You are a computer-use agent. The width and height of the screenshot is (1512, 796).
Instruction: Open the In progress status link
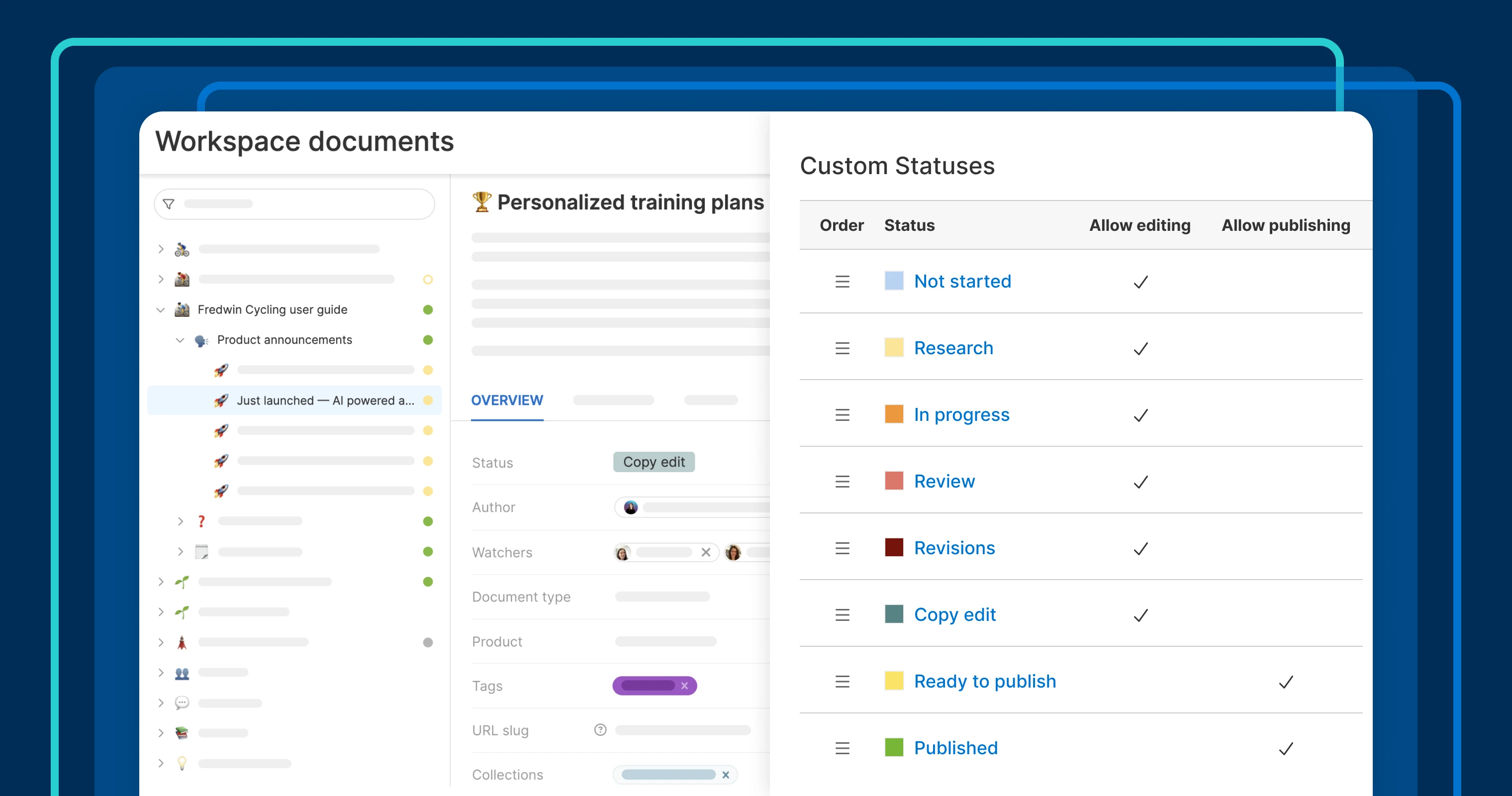[x=961, y=414]
